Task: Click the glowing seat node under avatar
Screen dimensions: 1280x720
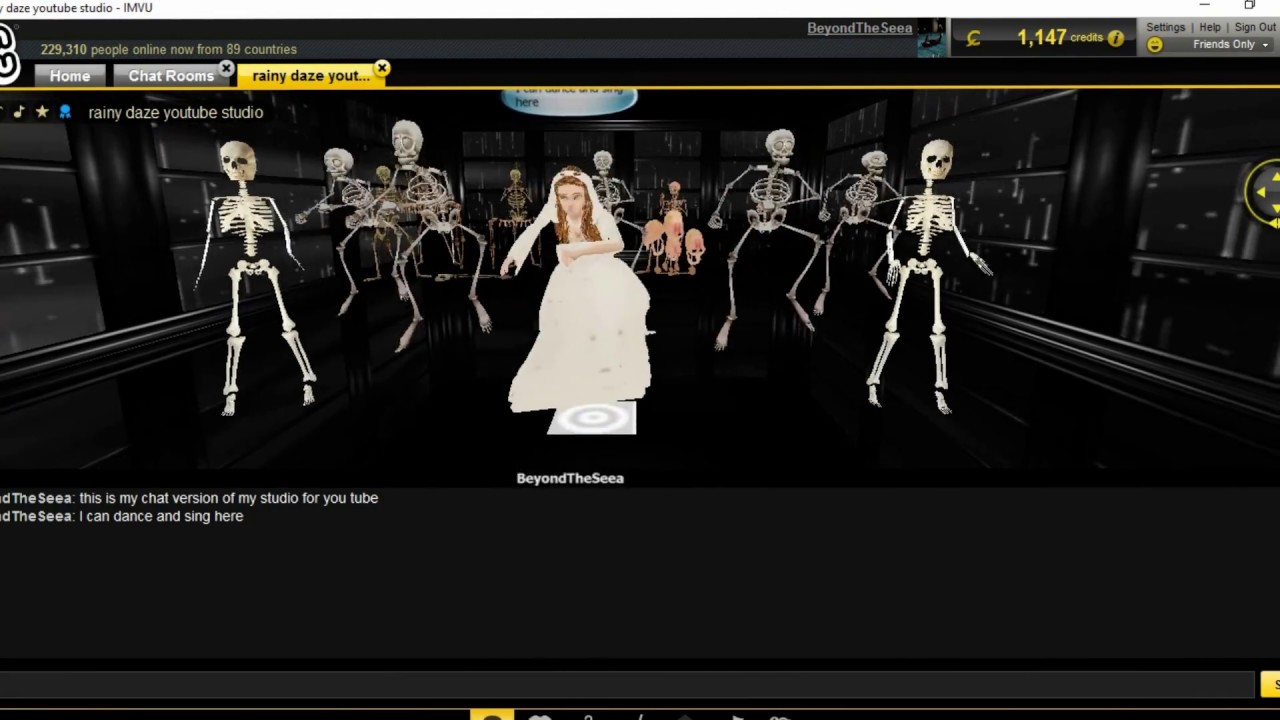Action: [x=592, y=418]
